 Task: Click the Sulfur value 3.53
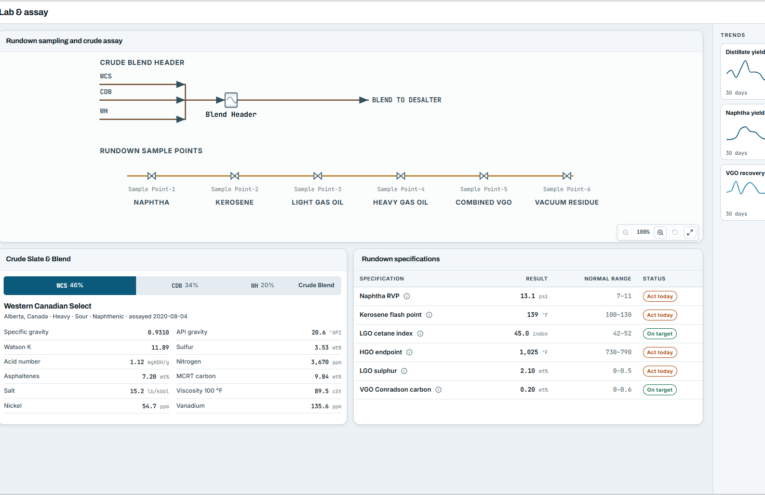(x=322, y=348)
